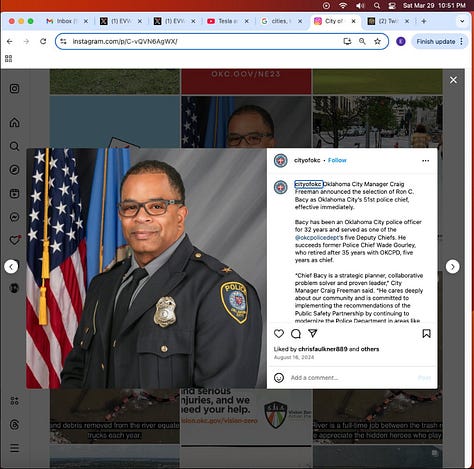Open Explore compass in sidebar
474x469 pixels.
[14, 170]
